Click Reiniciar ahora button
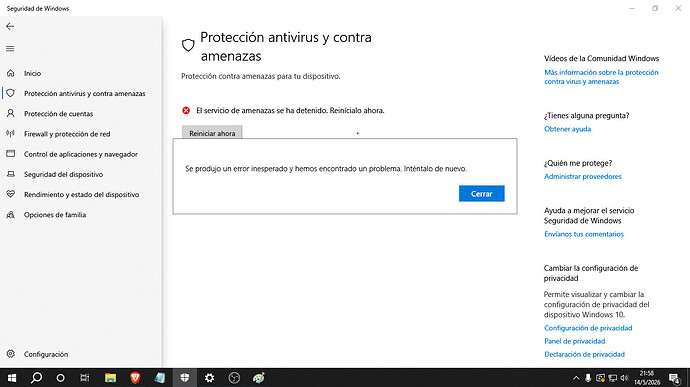Viewport: 690px width, 387px height. pyautogui.click(x=212, y=132)
